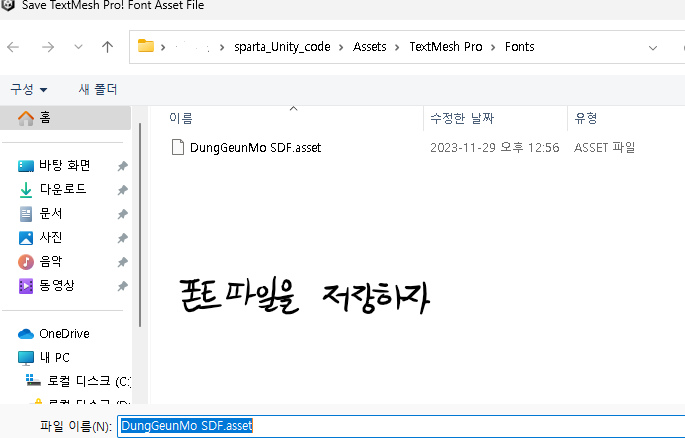685x438 pixels.
Task: Select Fonts breadcrumb segment
Action: pyautogui.click(x=519, y=47)
